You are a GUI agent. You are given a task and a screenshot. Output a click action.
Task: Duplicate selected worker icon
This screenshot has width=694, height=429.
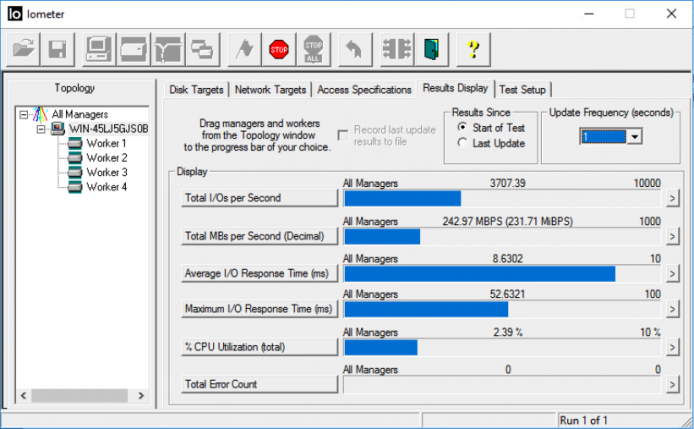[x=203, y=49]
